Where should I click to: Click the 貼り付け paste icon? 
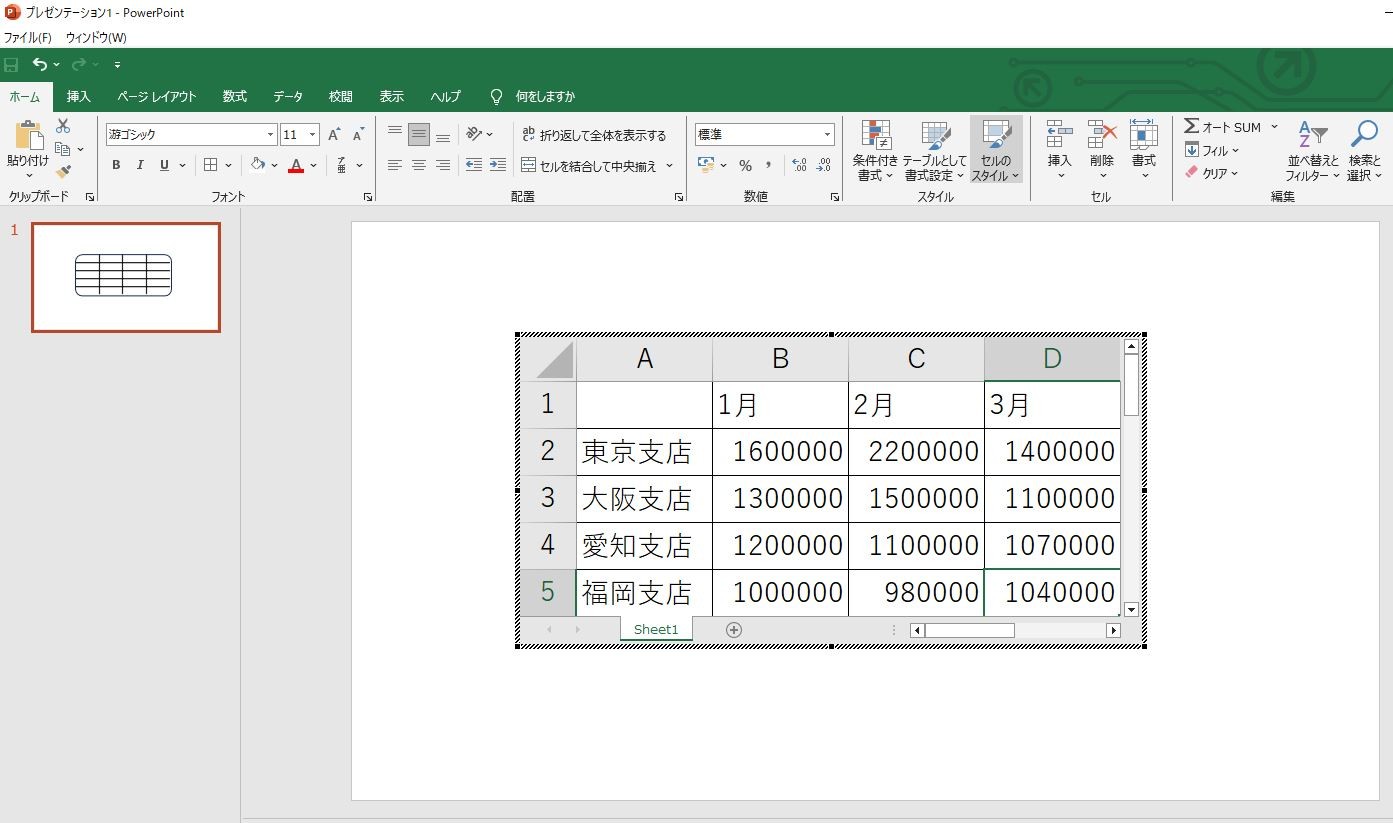click(x=28, y=137)
